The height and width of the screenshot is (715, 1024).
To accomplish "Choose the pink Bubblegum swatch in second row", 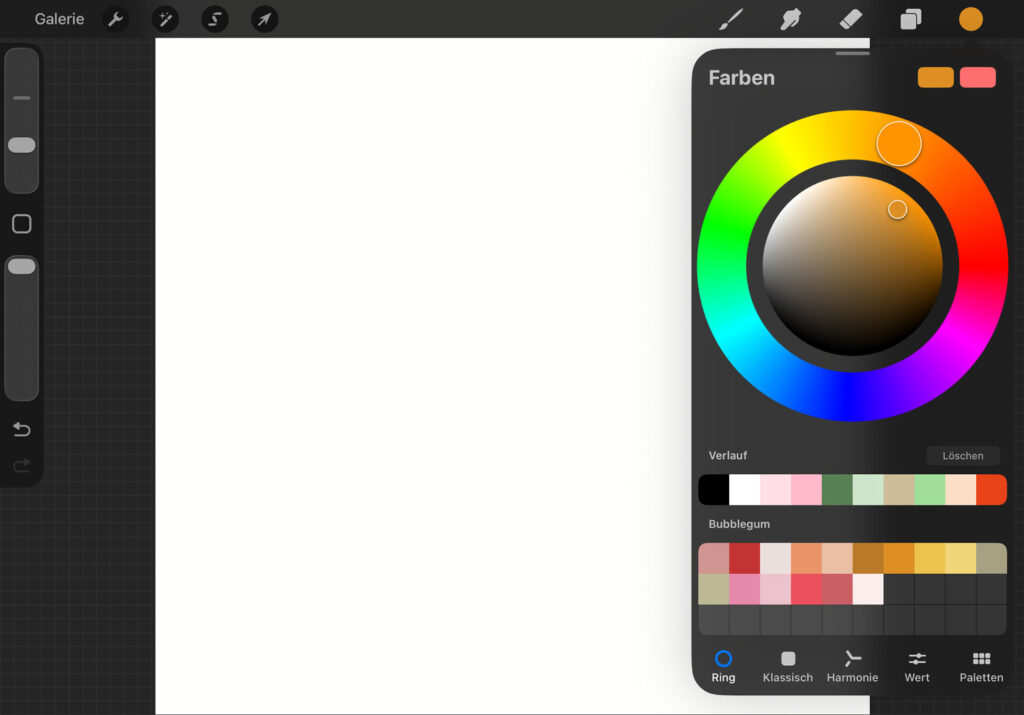I will (x=744, y=589).
